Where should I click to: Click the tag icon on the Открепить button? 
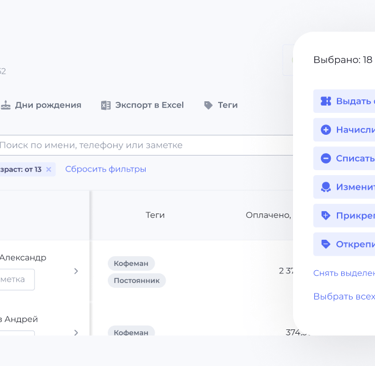click(x=326, y=244)
